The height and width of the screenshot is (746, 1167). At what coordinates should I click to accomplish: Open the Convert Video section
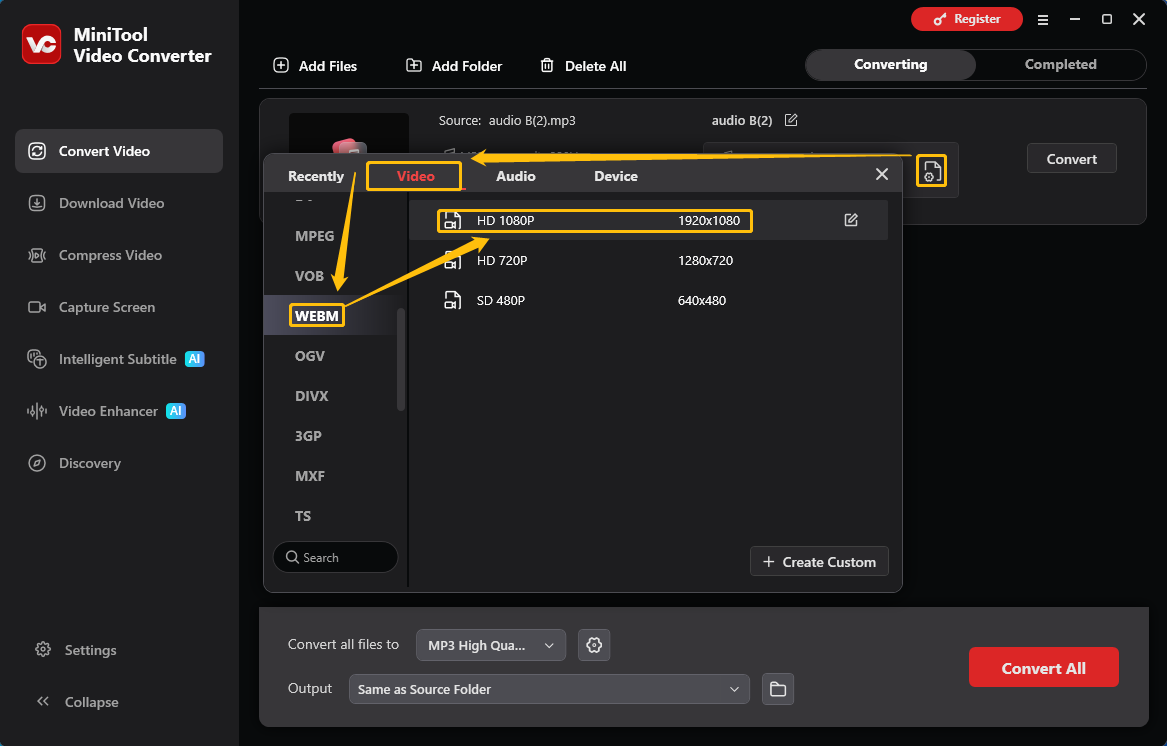click(119, 151)
